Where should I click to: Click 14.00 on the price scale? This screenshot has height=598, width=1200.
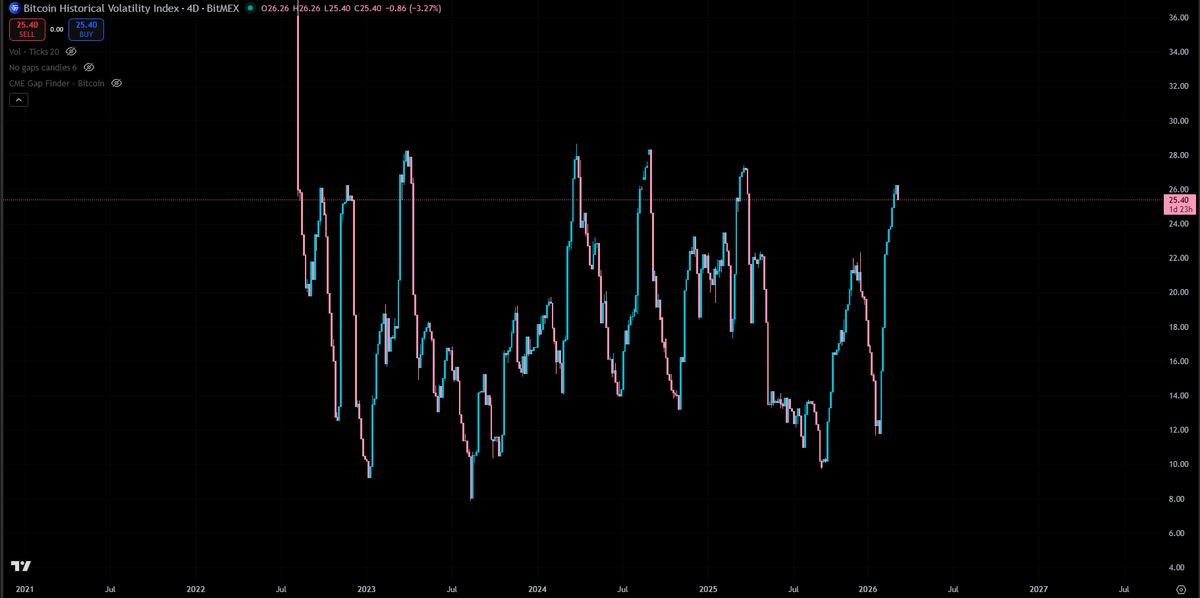[x=1178, y=396]
